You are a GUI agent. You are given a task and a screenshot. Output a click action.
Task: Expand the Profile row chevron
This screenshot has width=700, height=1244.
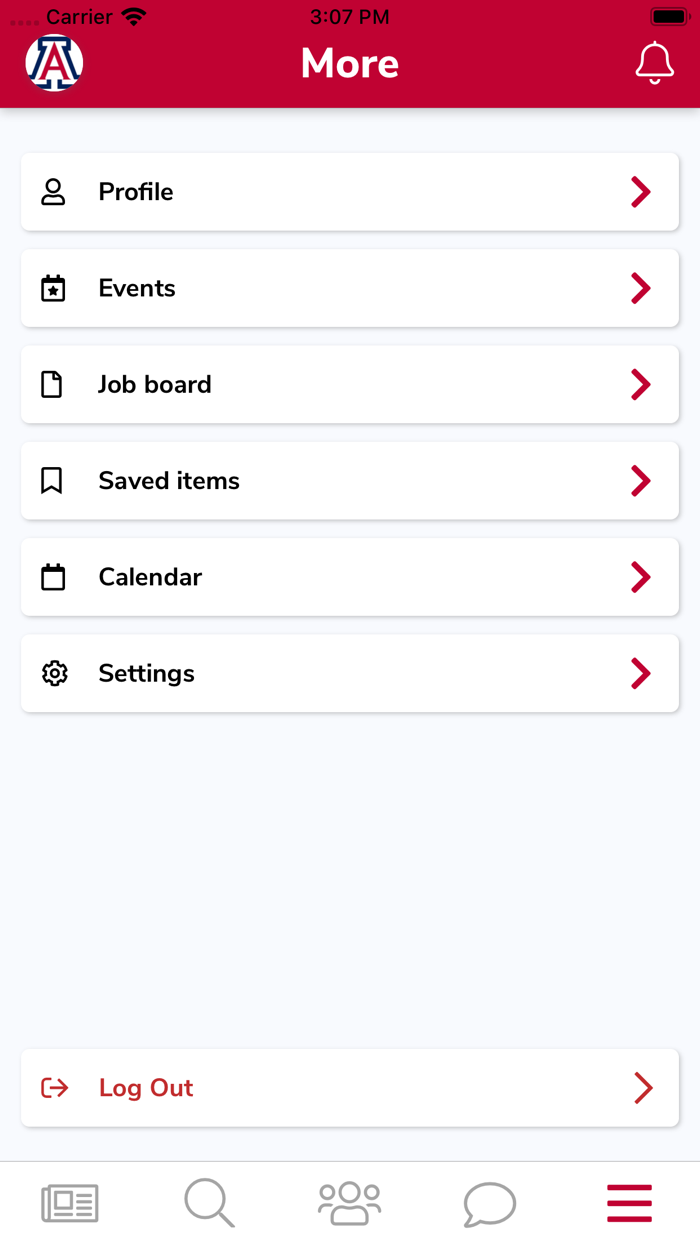[641, 192]
